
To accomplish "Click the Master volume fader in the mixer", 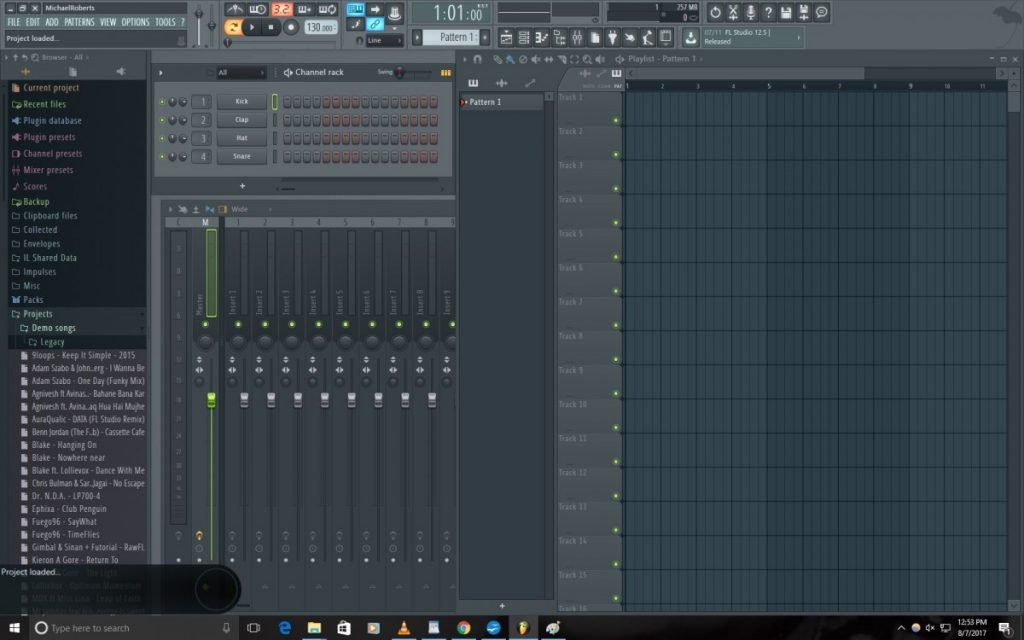I will 210,400.
